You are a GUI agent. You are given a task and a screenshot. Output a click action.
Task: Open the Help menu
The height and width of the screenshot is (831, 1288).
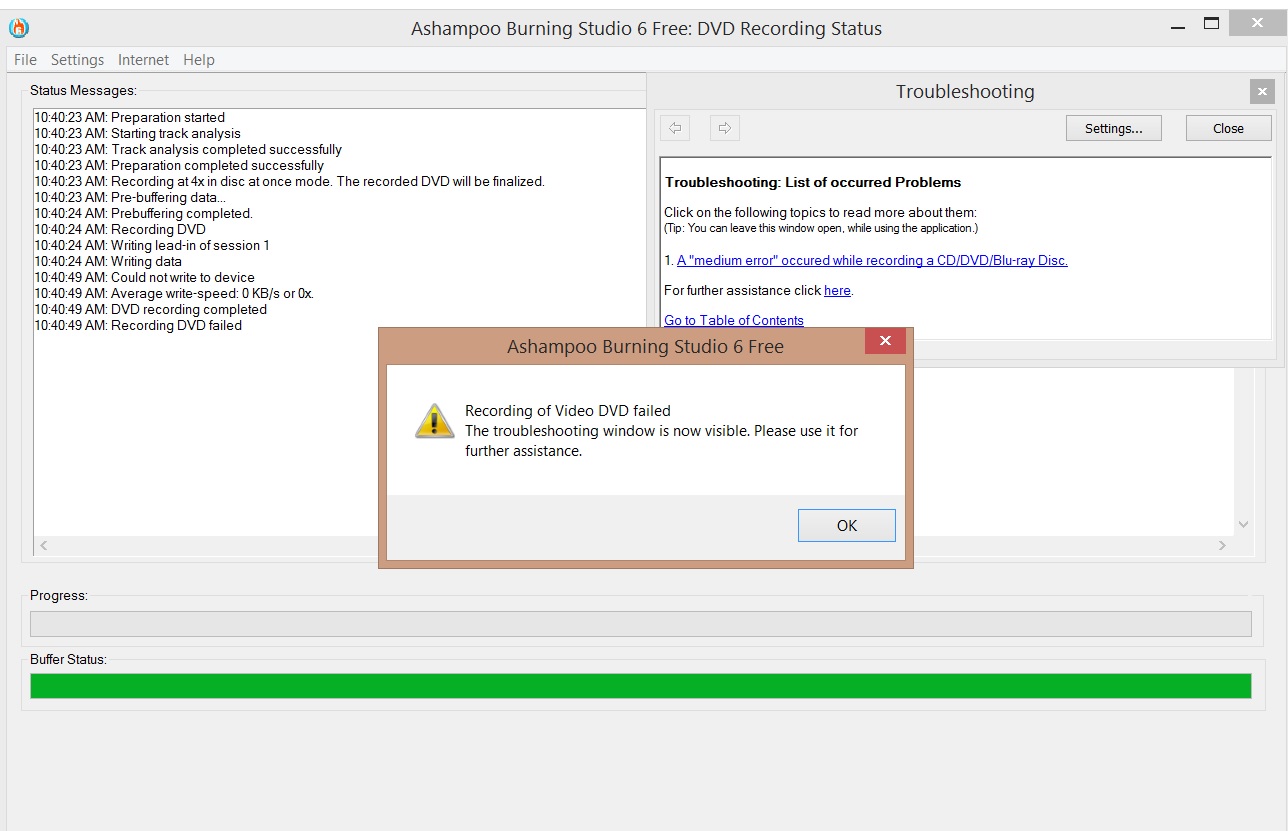[199, 60]
